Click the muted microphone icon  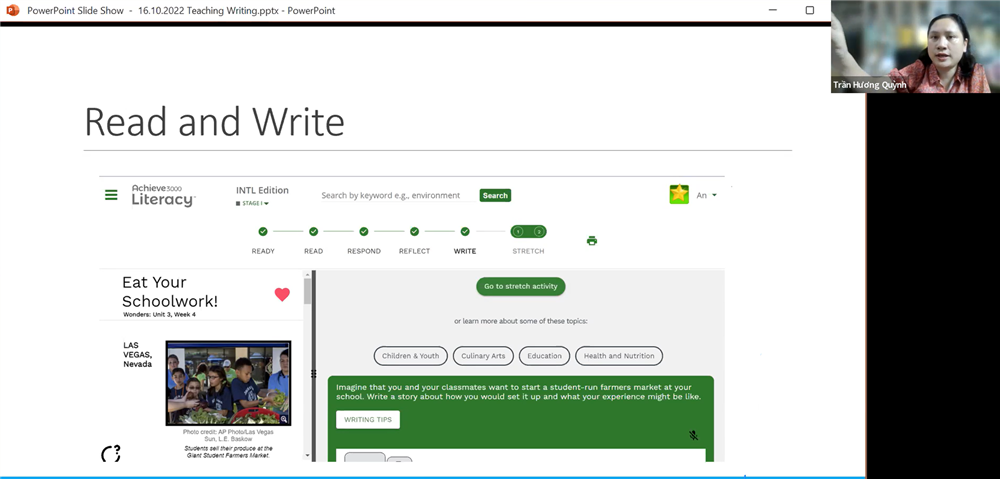[x=693, y=435]
